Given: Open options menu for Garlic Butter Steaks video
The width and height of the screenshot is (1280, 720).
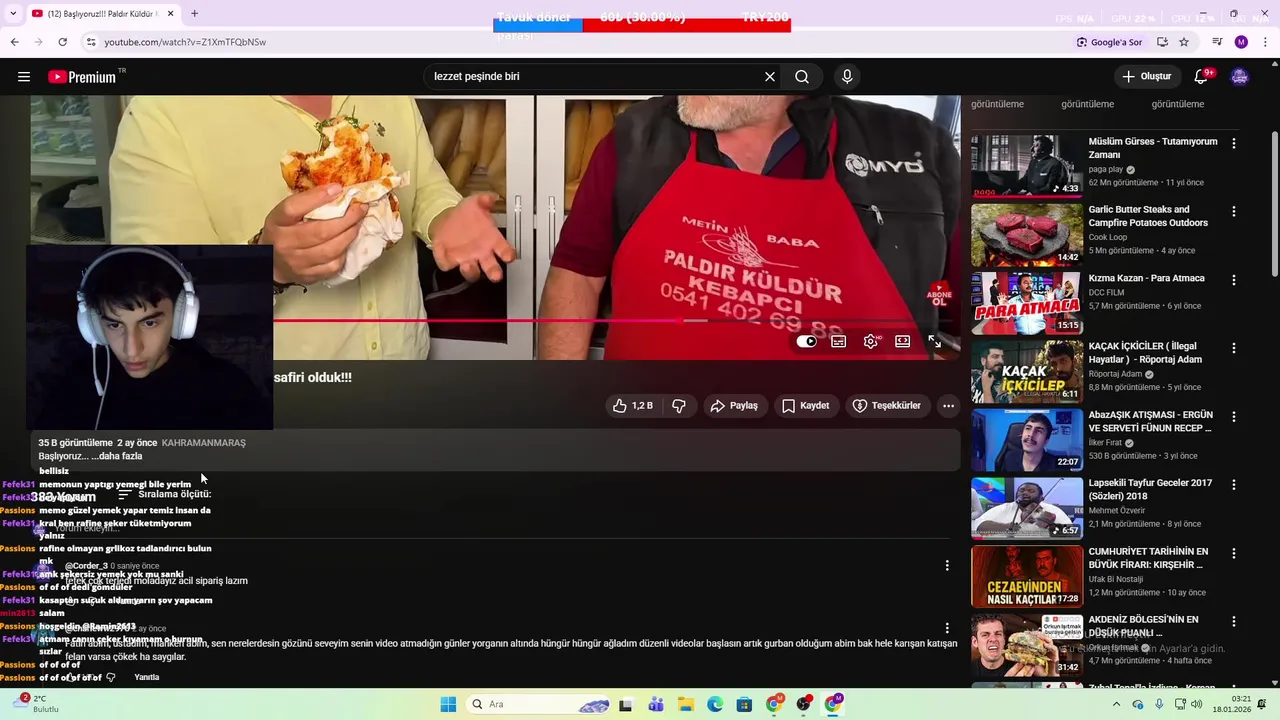Looking at the screenshot, I should (1233, 211).
